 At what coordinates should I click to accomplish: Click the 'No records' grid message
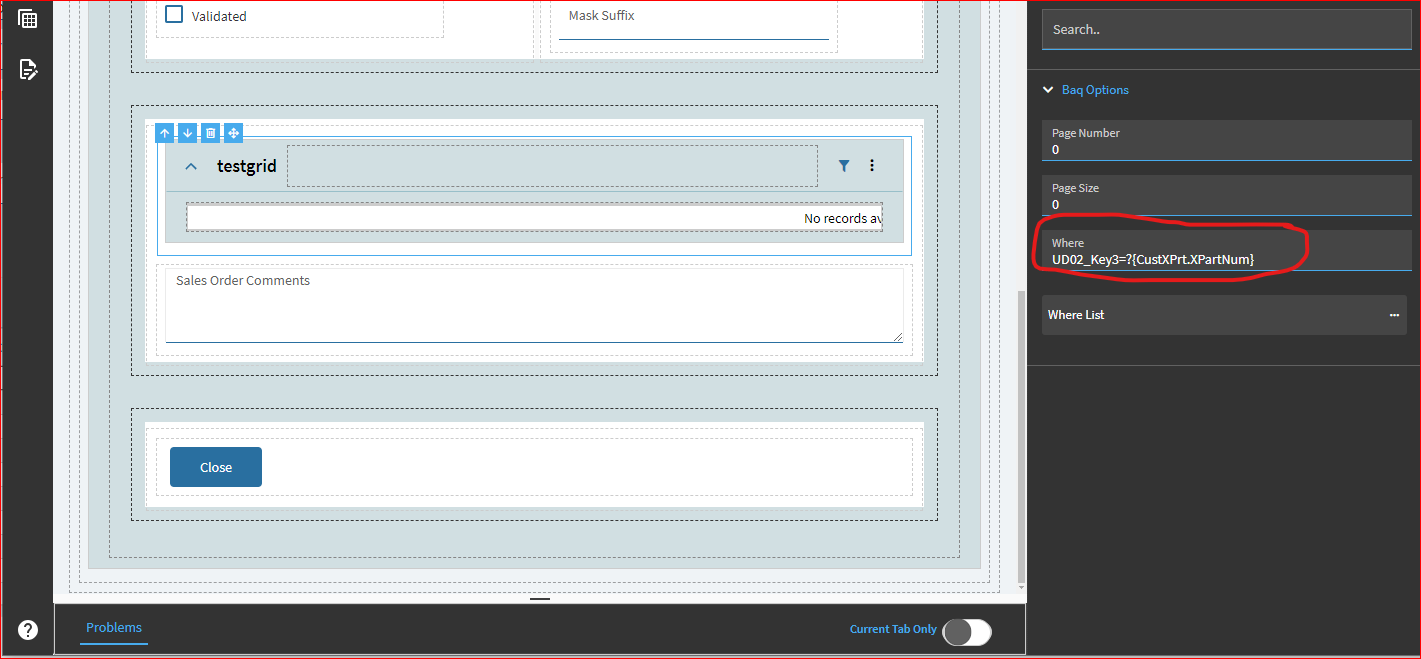tap(843, 218)
